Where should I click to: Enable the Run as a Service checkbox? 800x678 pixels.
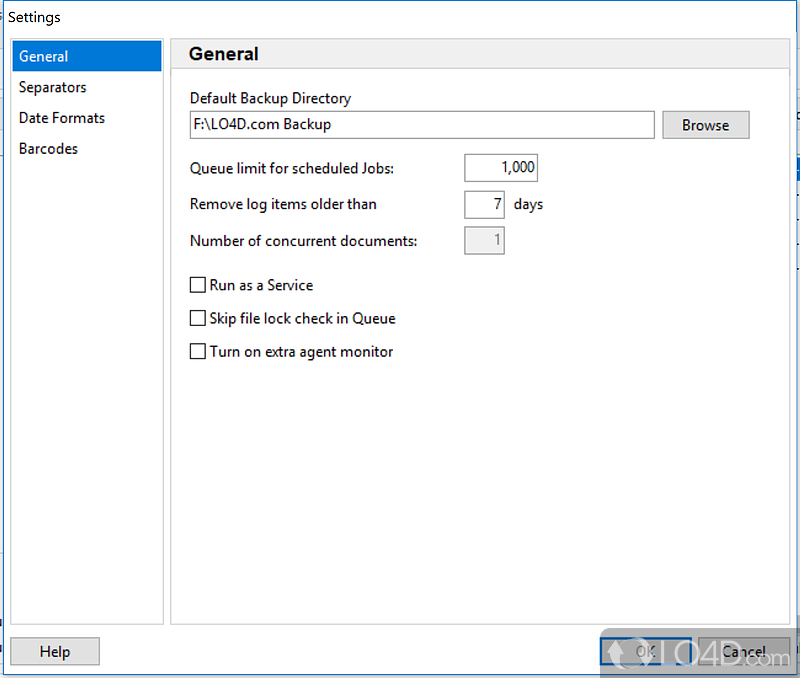coord(198,285)
